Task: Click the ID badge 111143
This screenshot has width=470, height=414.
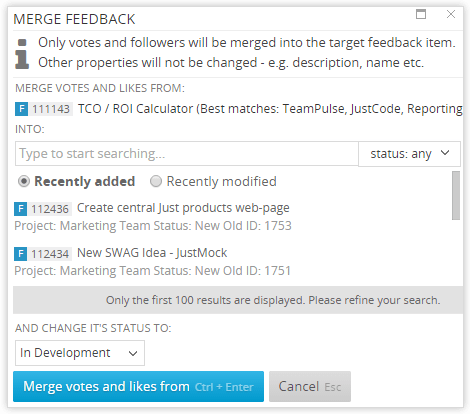Action: [x=51, y=109]
